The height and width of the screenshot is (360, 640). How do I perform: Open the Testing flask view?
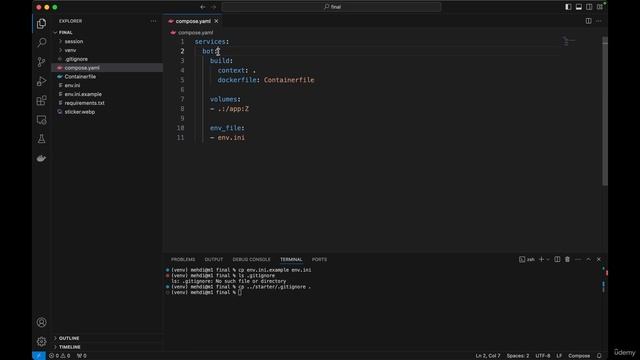tap(41, 139)
